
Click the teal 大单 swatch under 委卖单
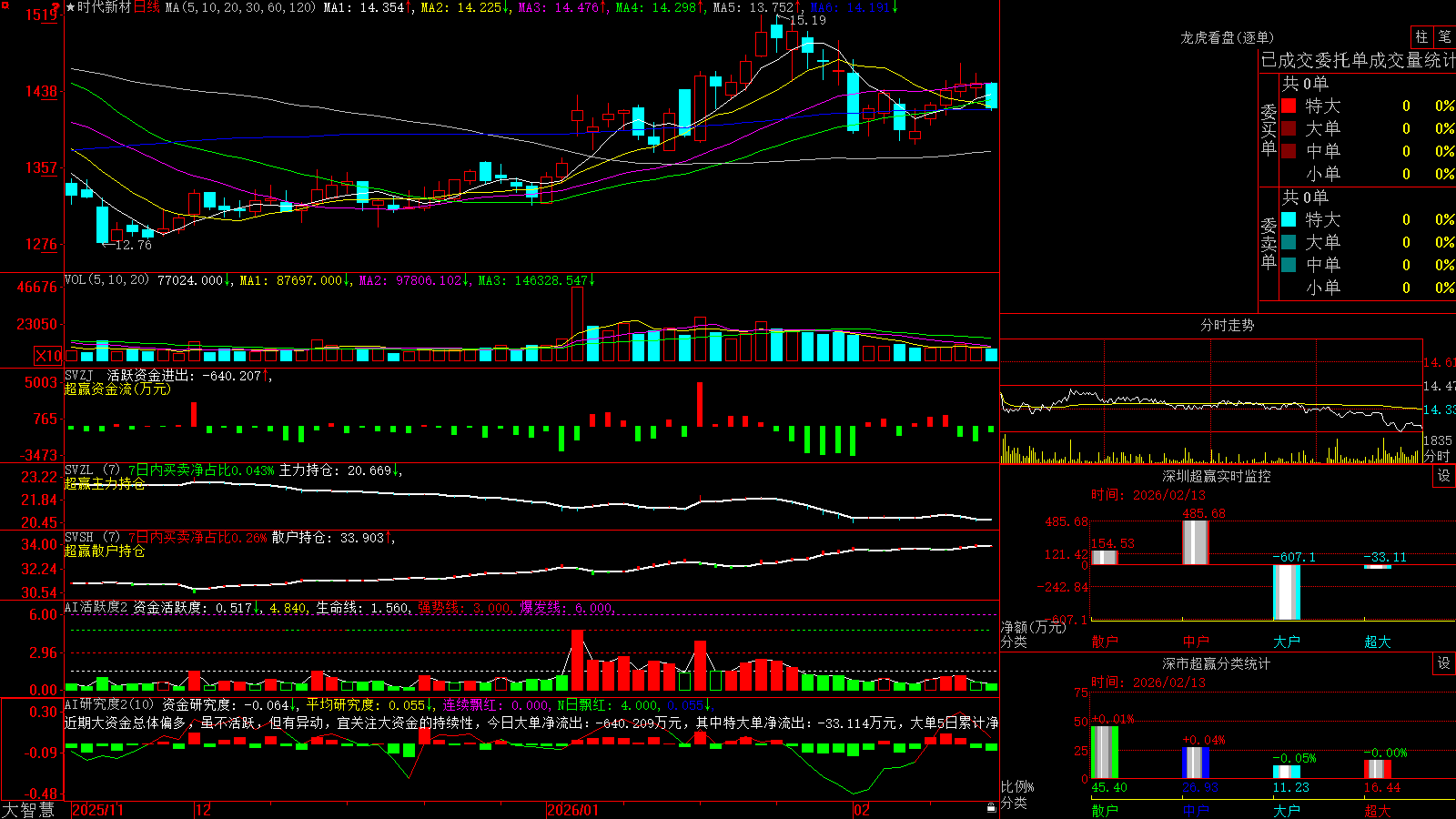point(1289,242)
